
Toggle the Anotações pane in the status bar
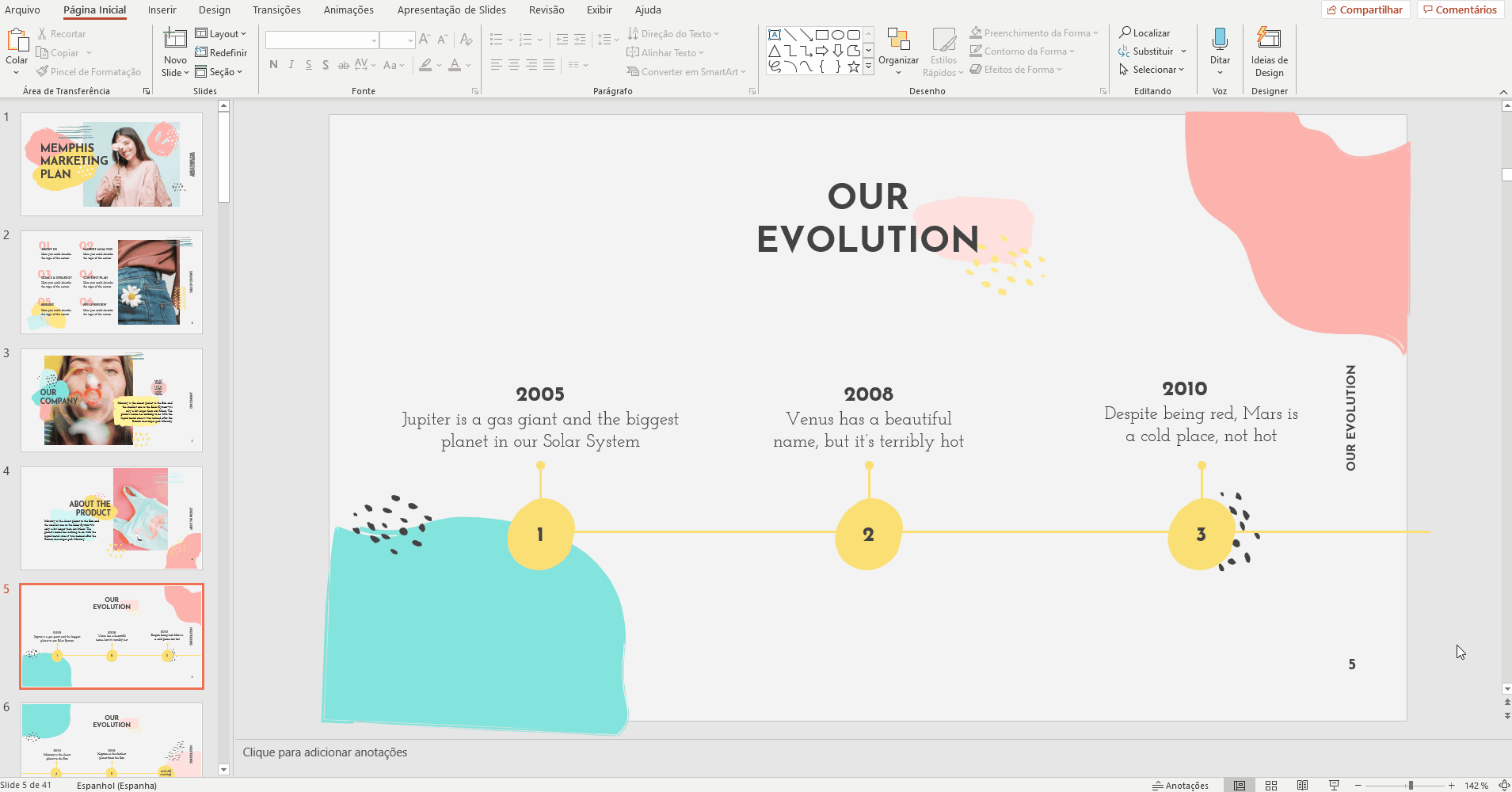[1179, 785]
